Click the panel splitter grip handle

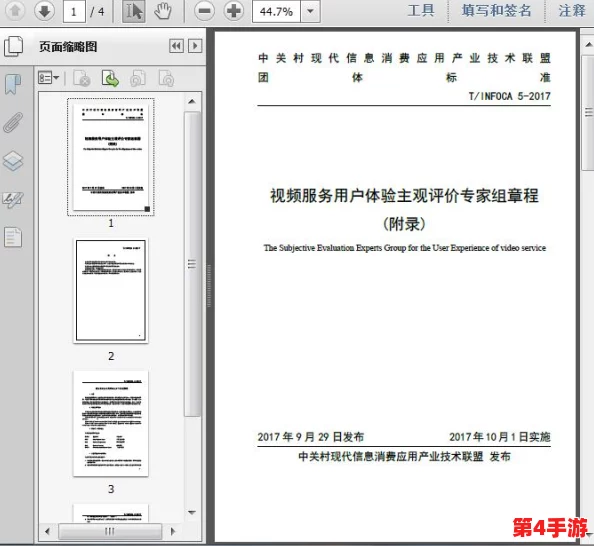(209, 286)
